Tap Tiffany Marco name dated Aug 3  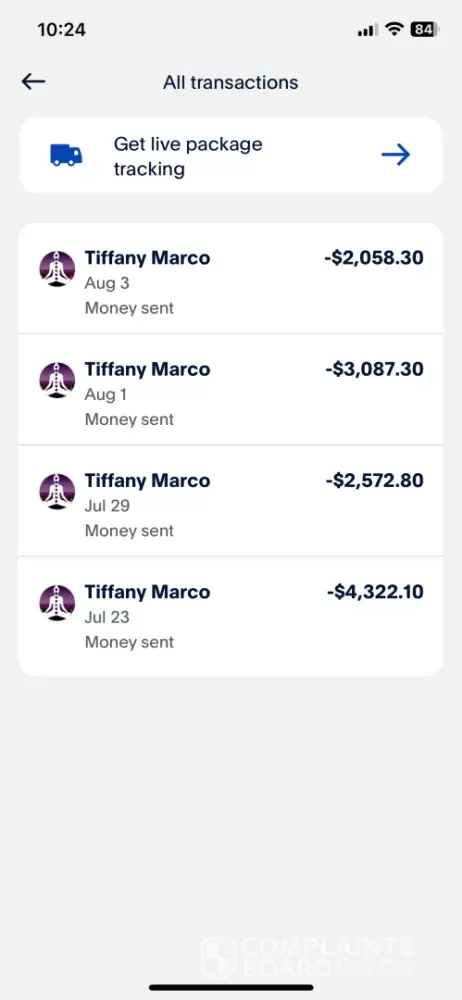pos(147,258)
